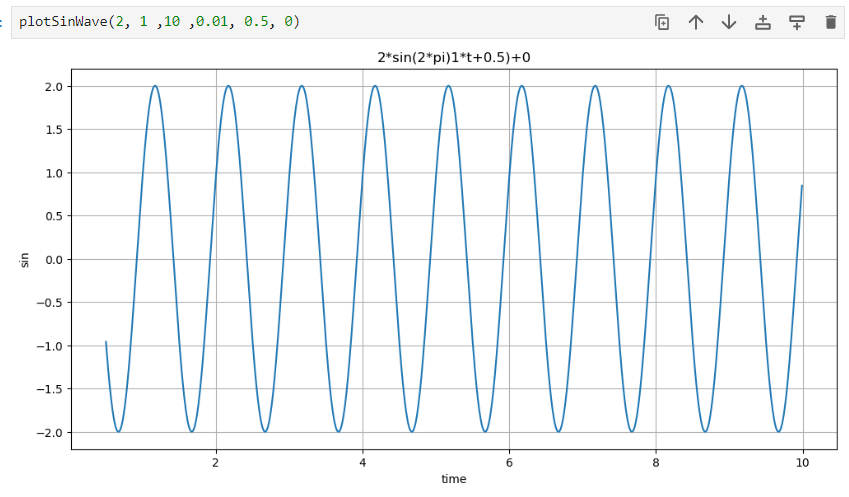Click the y-axis tick label 0.5
This screenshot has width=849, height=497.
(x=54, y=216)
